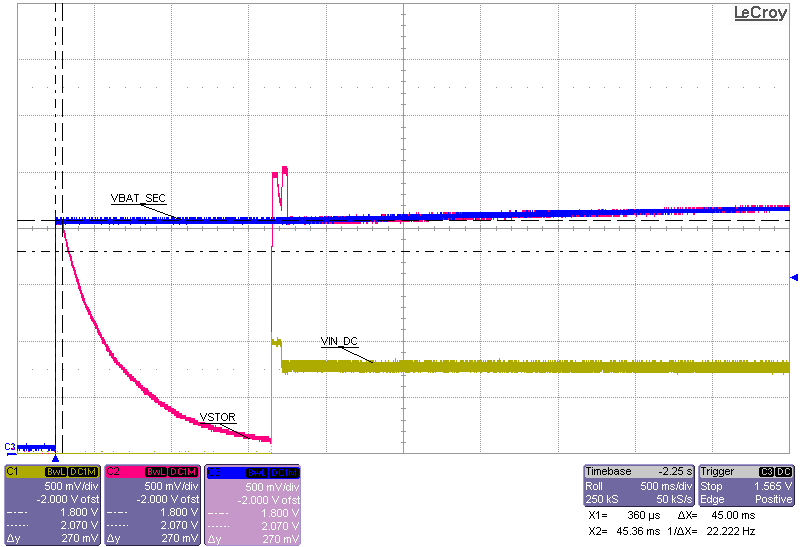This screenshot has width=800, height=547.
Task: Click the DC1M coupling badge on C3
Action: tap(284, 473)
